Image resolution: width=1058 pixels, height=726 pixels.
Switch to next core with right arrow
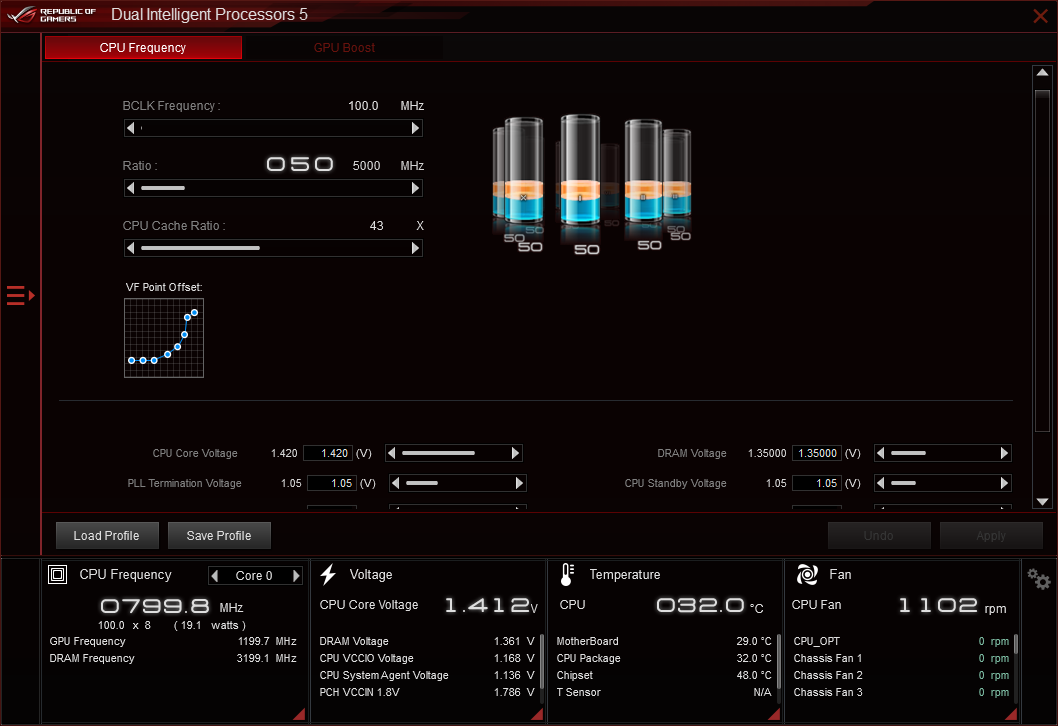click(x=295, y=576)
